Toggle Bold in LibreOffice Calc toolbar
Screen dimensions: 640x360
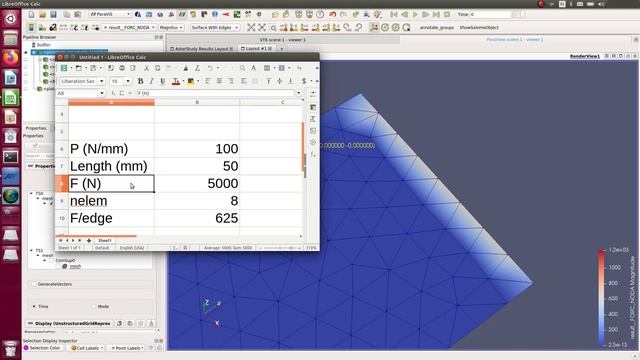click(x=140, y=81)
